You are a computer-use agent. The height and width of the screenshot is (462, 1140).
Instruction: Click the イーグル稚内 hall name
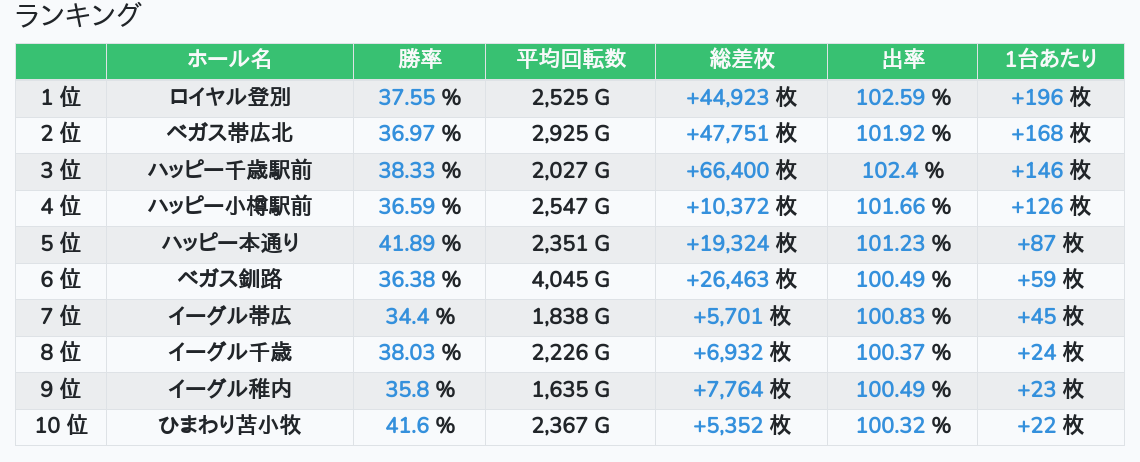[x=230, y=389]
